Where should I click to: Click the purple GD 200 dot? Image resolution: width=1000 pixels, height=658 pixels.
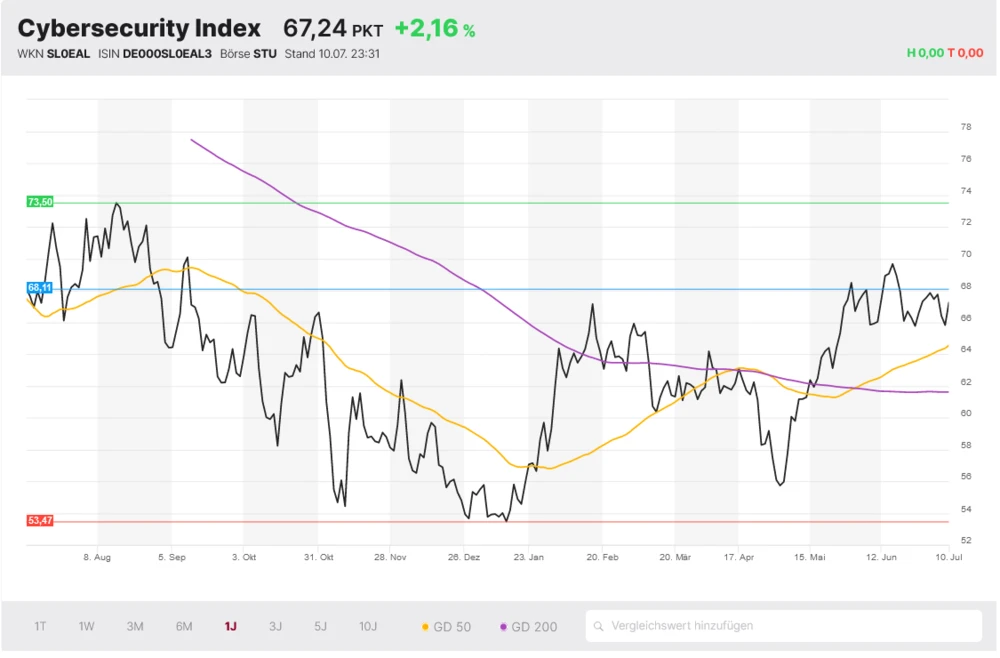(x=503, y=627)
